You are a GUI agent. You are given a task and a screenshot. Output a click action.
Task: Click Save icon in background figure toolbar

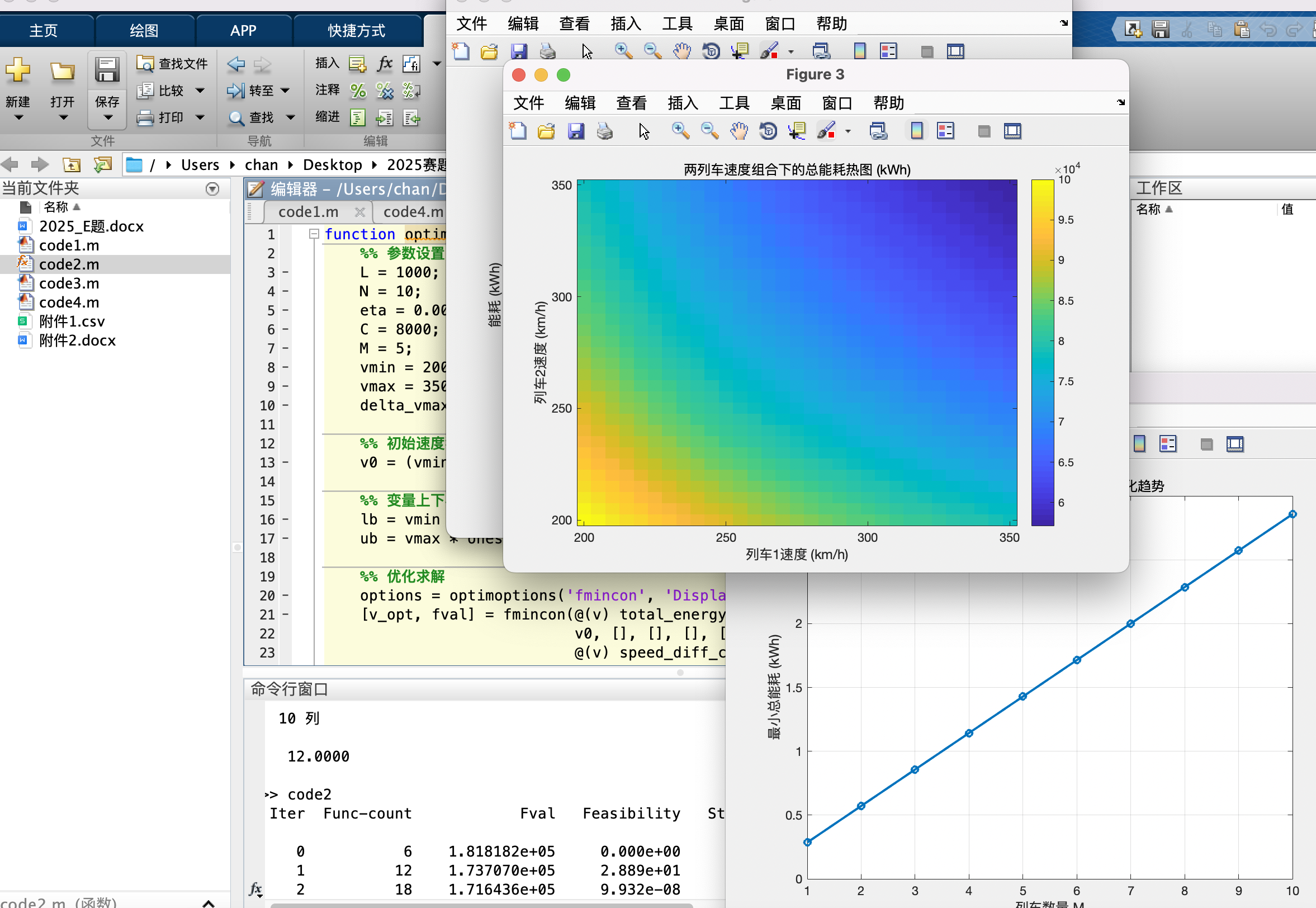519,51
